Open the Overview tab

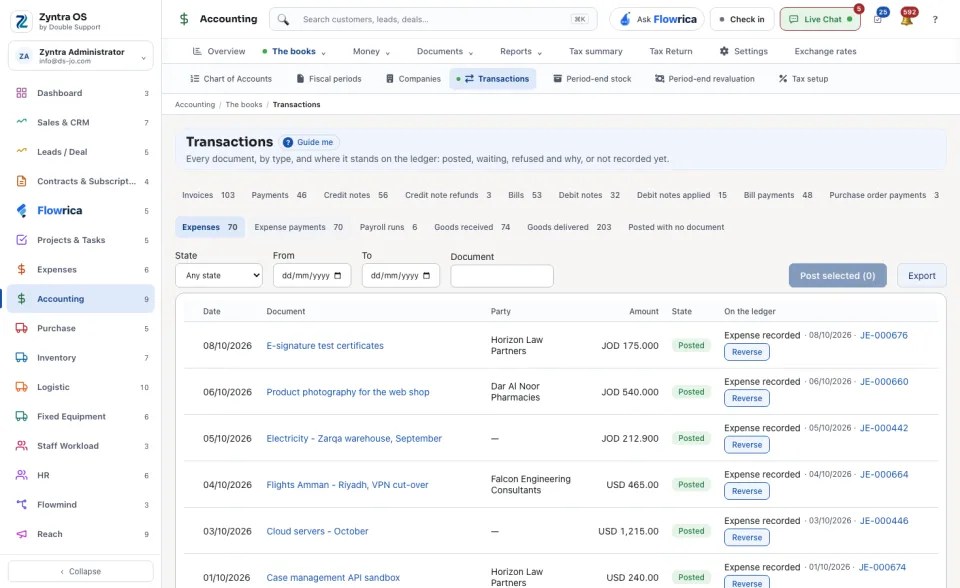tap(219, 51)
